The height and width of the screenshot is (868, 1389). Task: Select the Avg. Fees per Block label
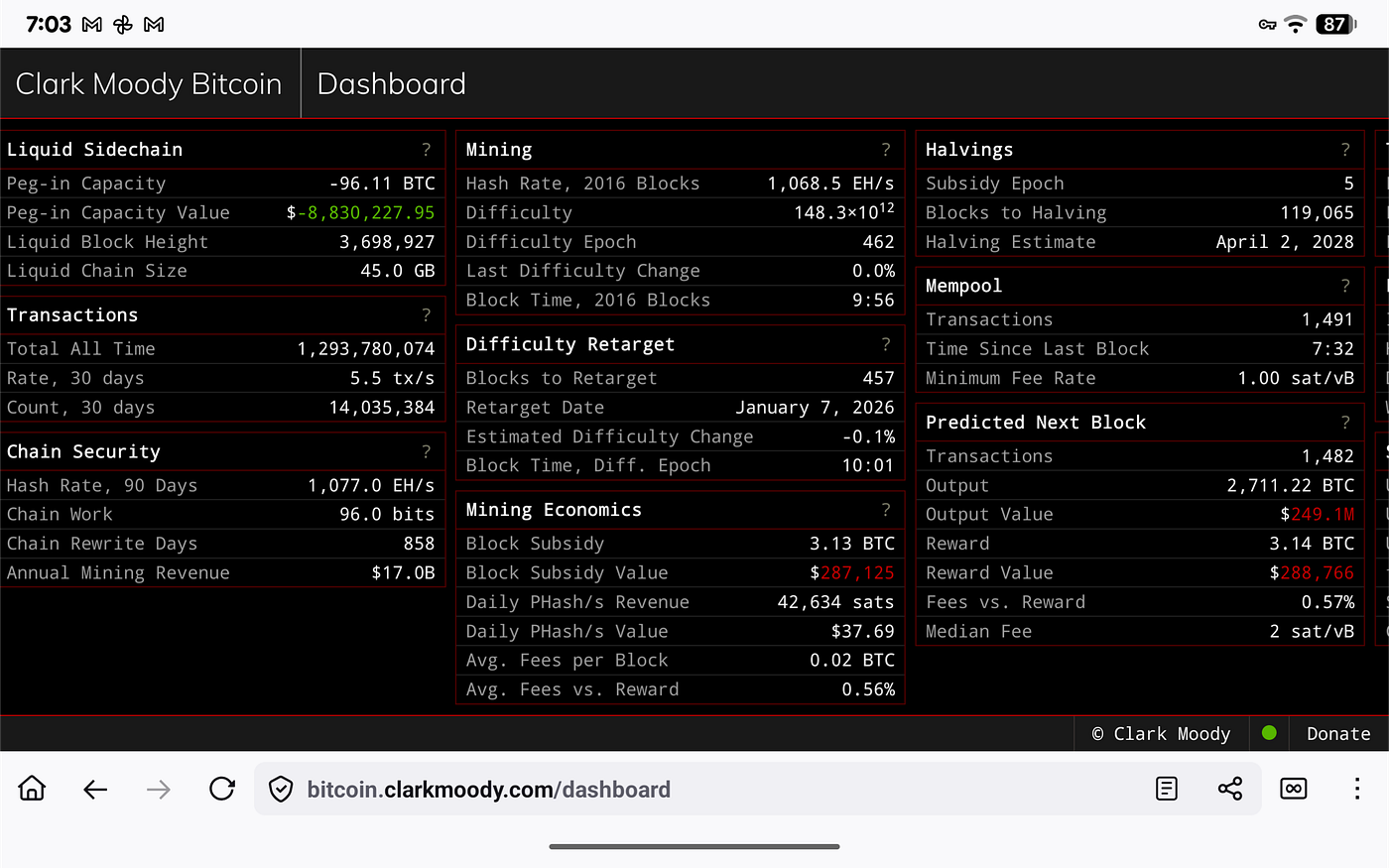tap(568, 661)
